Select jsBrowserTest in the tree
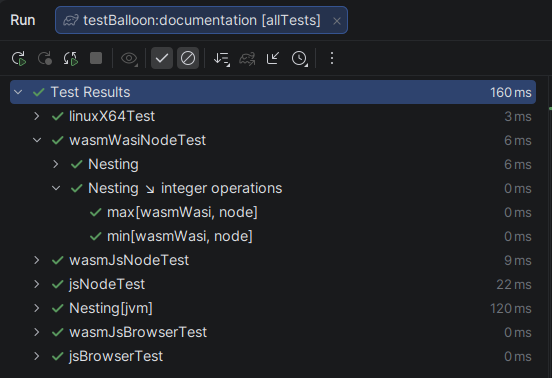This screenshot has width=552, height=378. point(116,356)
